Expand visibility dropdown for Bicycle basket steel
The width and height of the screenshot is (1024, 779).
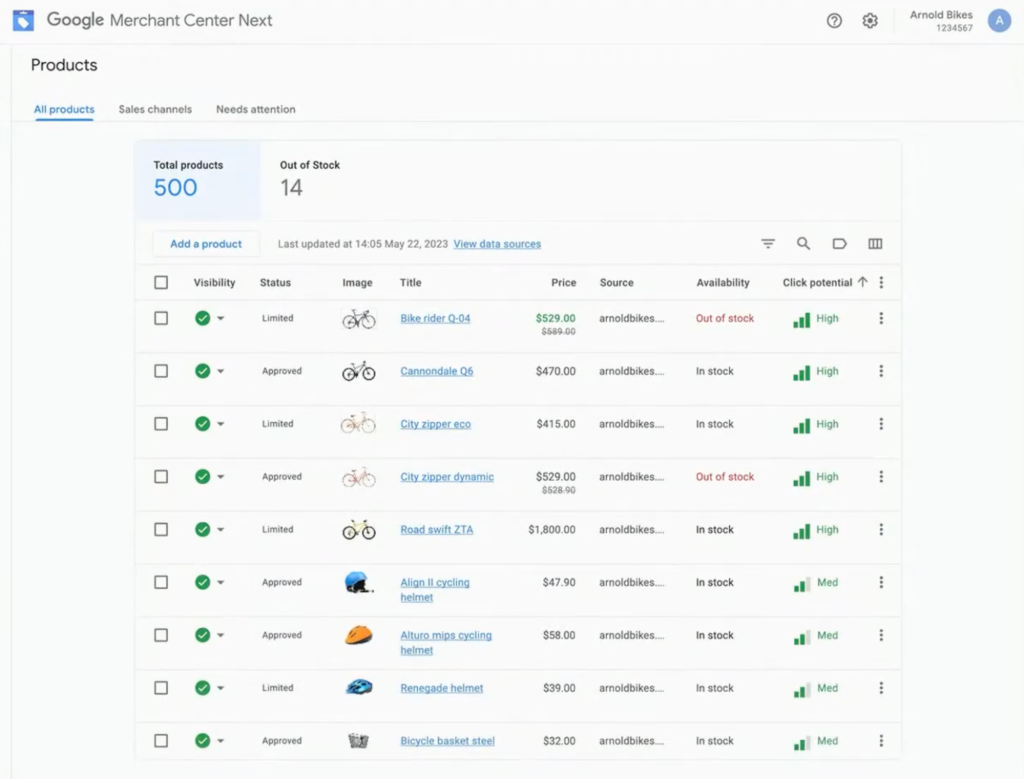point(221,741)
